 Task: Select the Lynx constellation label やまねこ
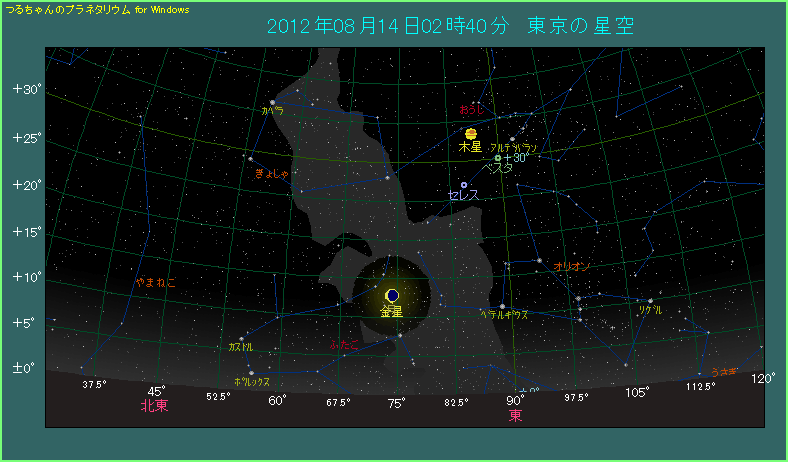click(156, 283)
